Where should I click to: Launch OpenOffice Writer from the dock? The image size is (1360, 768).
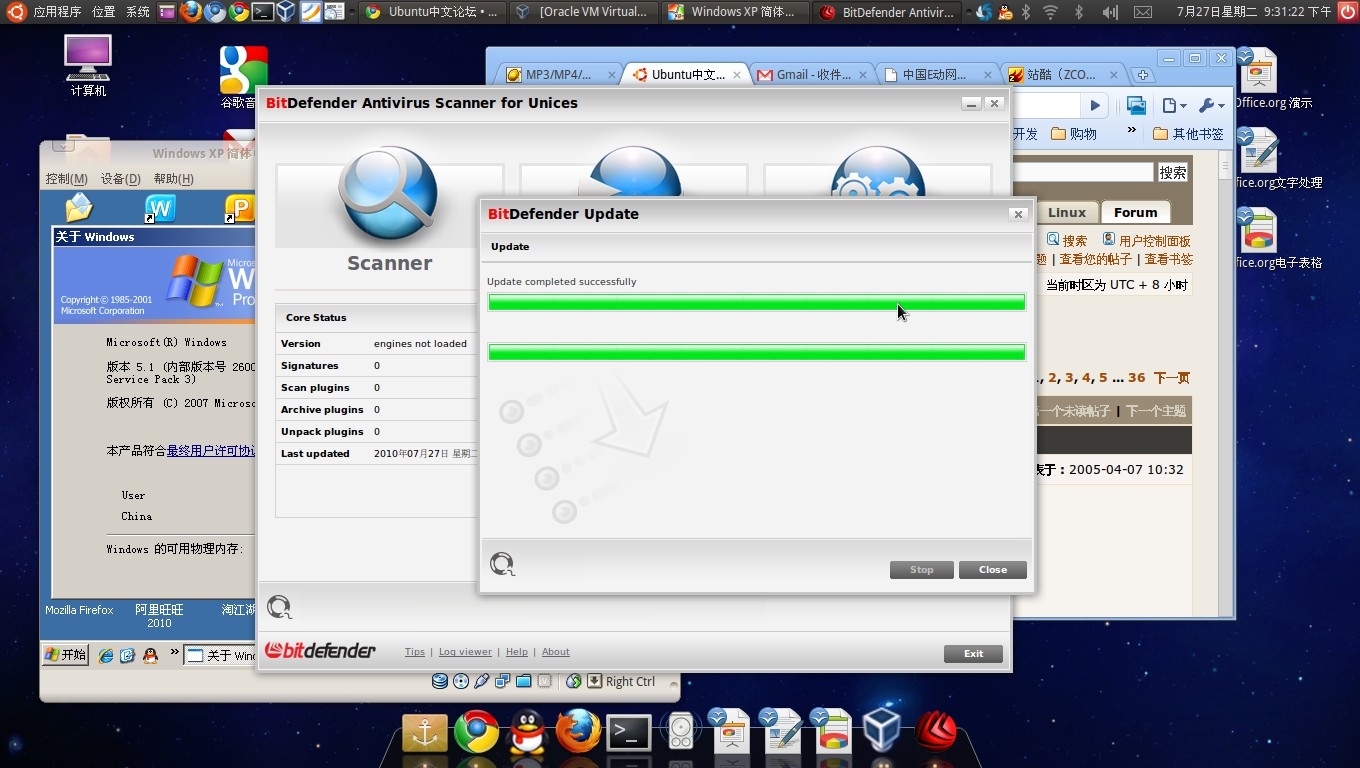point(781,731)
